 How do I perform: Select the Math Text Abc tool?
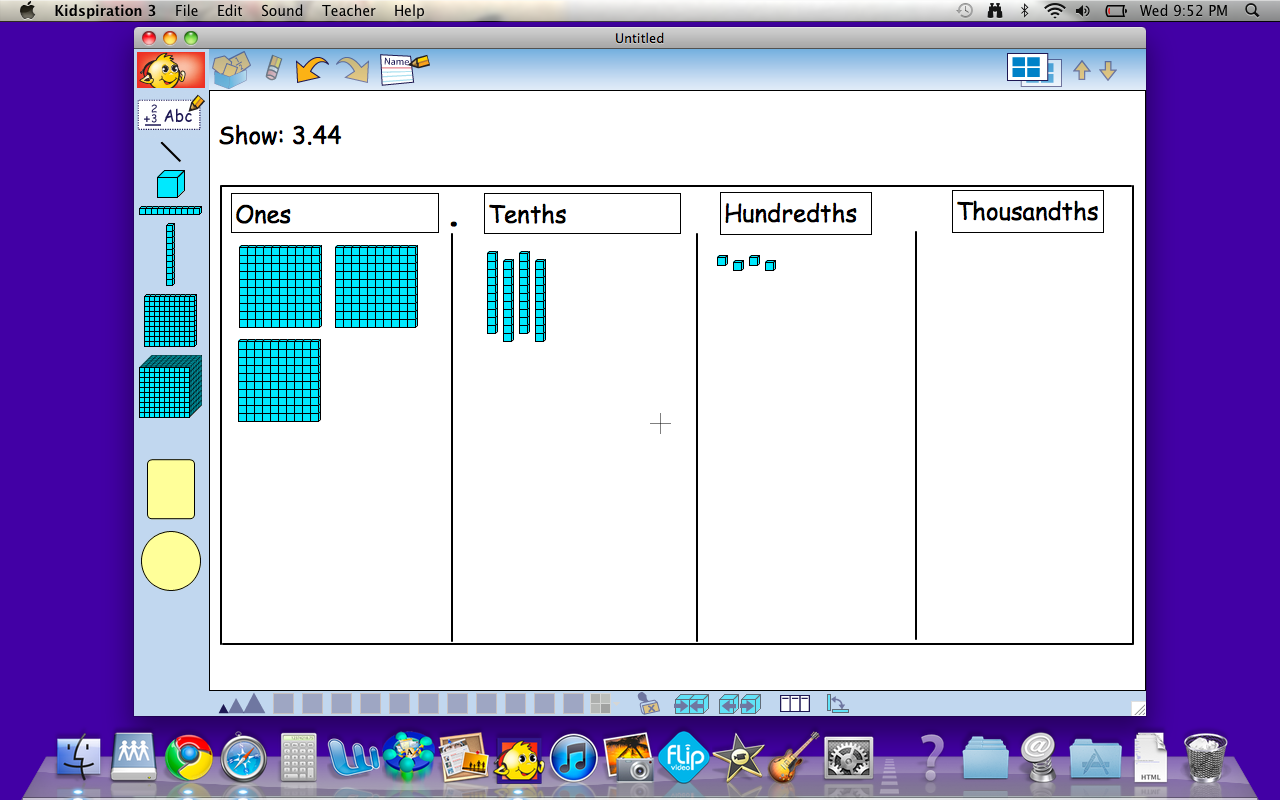pos(171,113)
